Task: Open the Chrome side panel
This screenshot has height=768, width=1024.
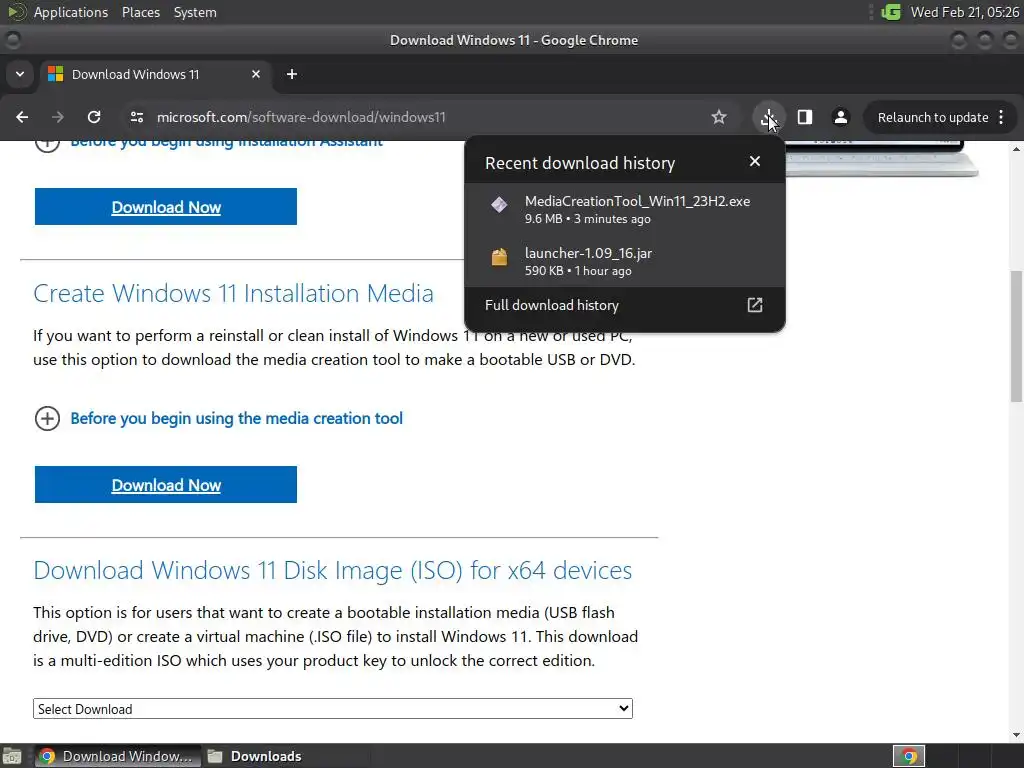Action: 805,117
